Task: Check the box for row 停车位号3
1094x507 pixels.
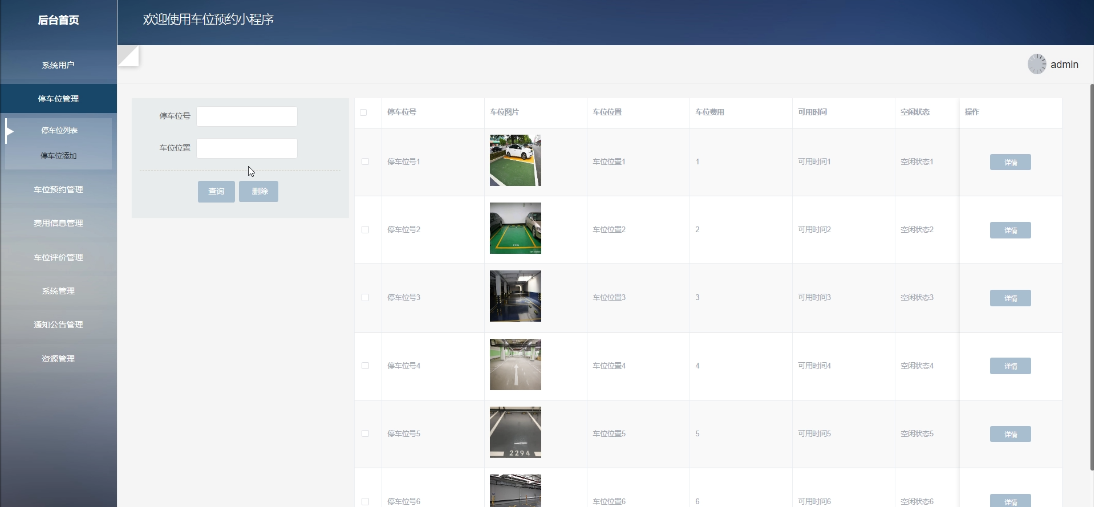Action: (365, 297)
